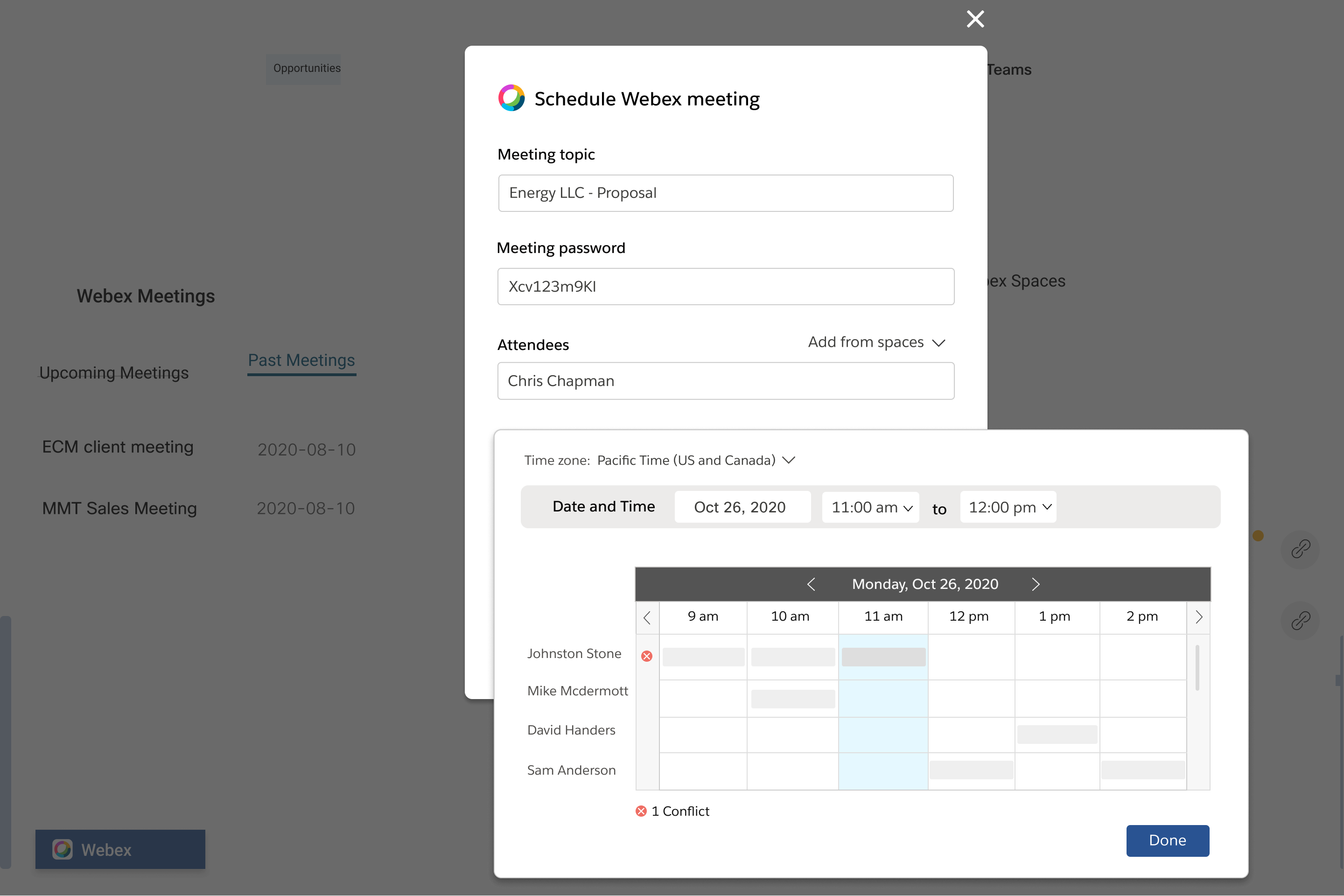Expand Add from spaces dropdown
This screenshot has width=1344, height=896.
(x=877, y=342)
